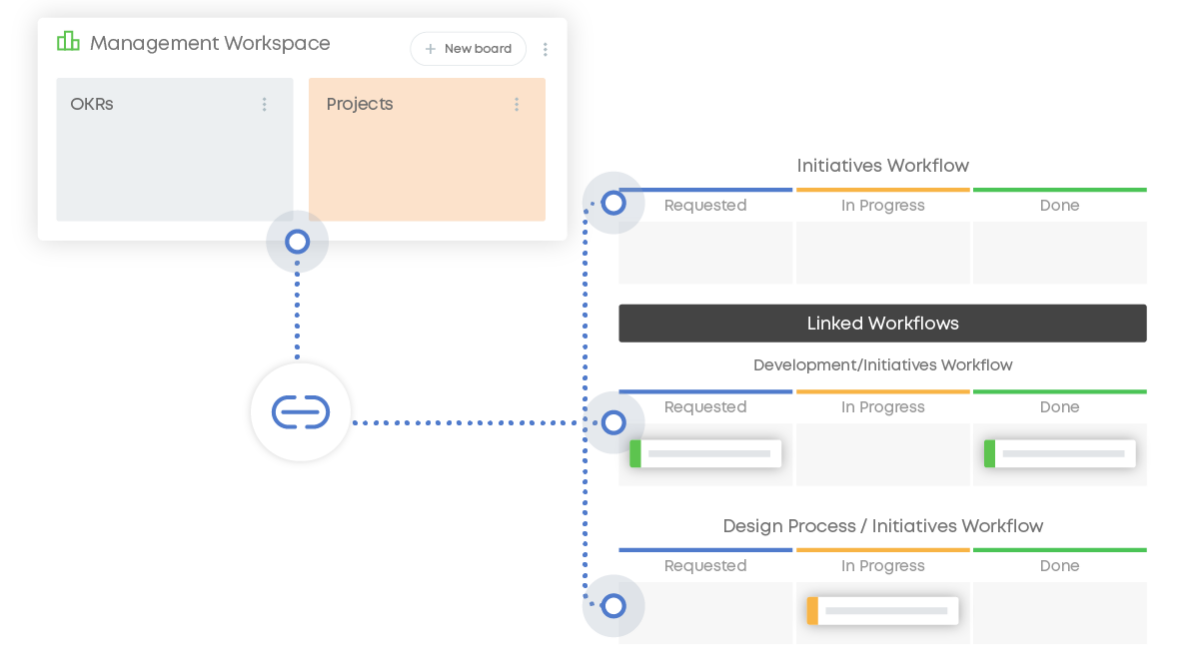Click the Linked Workflows dark header
Viewport: 1200px width, 670px height.
882,323
